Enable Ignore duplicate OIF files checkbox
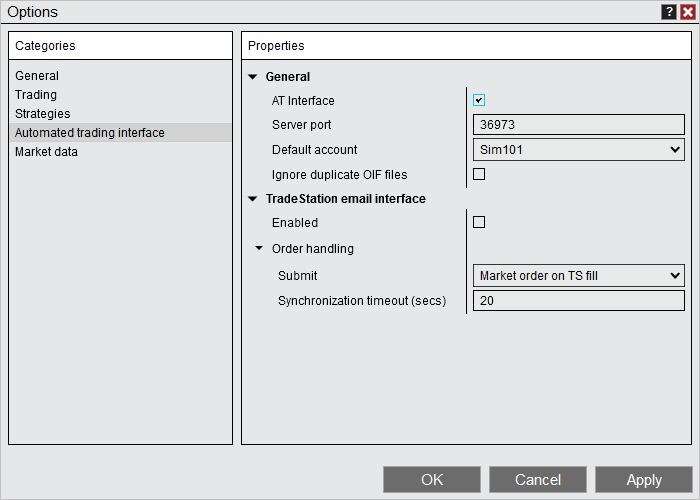This screenshot has height=500, width=700. point(479,174)
